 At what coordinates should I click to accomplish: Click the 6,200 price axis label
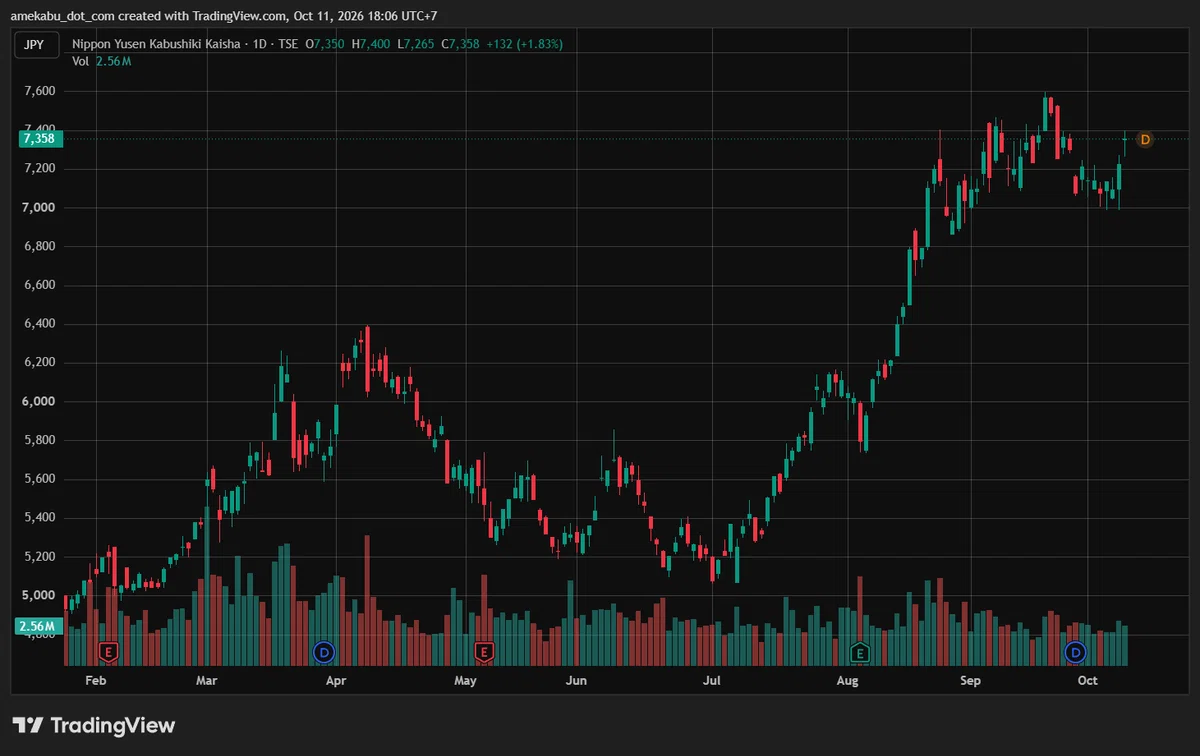pyautogui.click(x=39, y=363)
